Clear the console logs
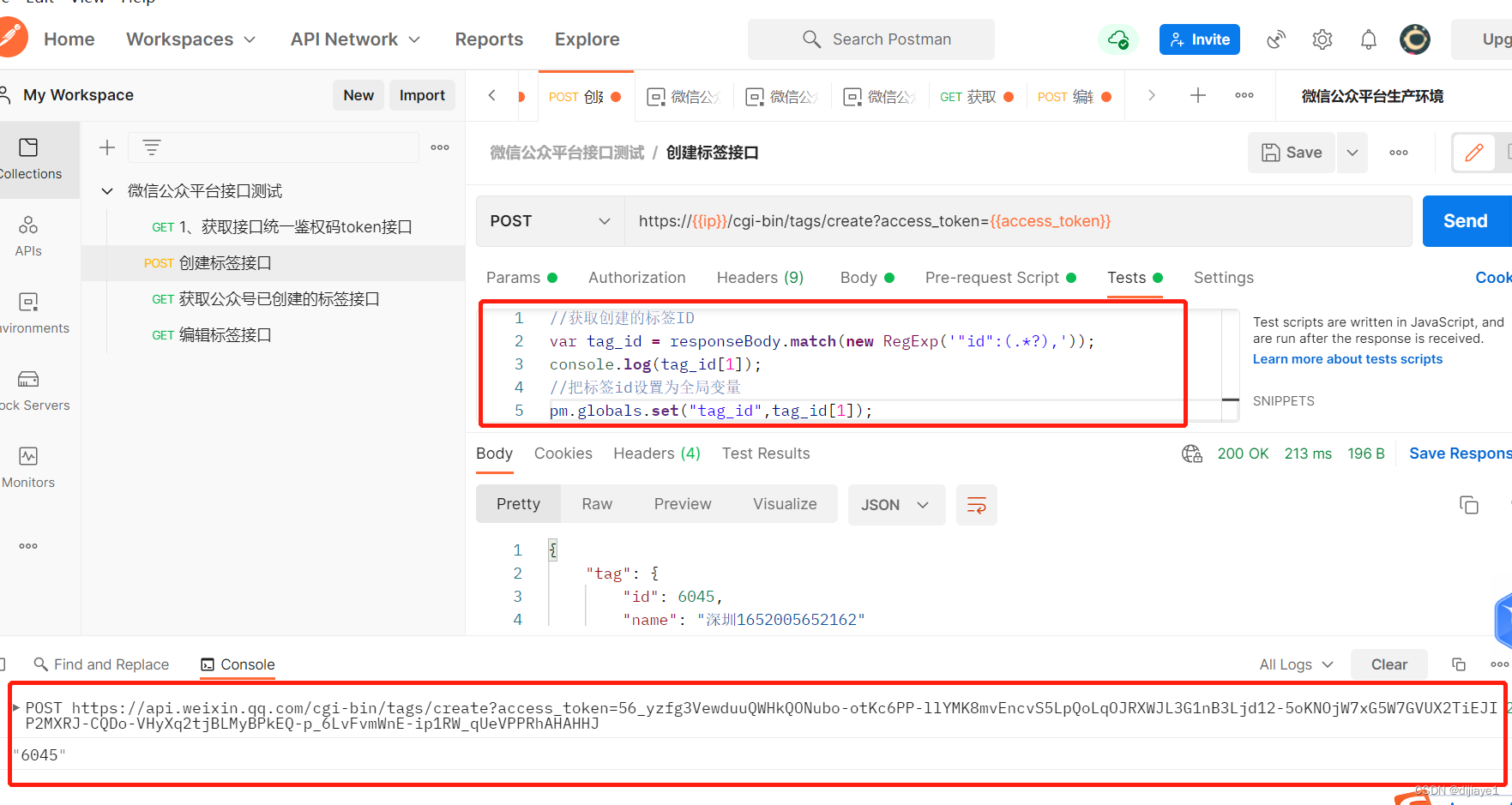This screenshot has height=805, width=1512. tap(1389, 664)
